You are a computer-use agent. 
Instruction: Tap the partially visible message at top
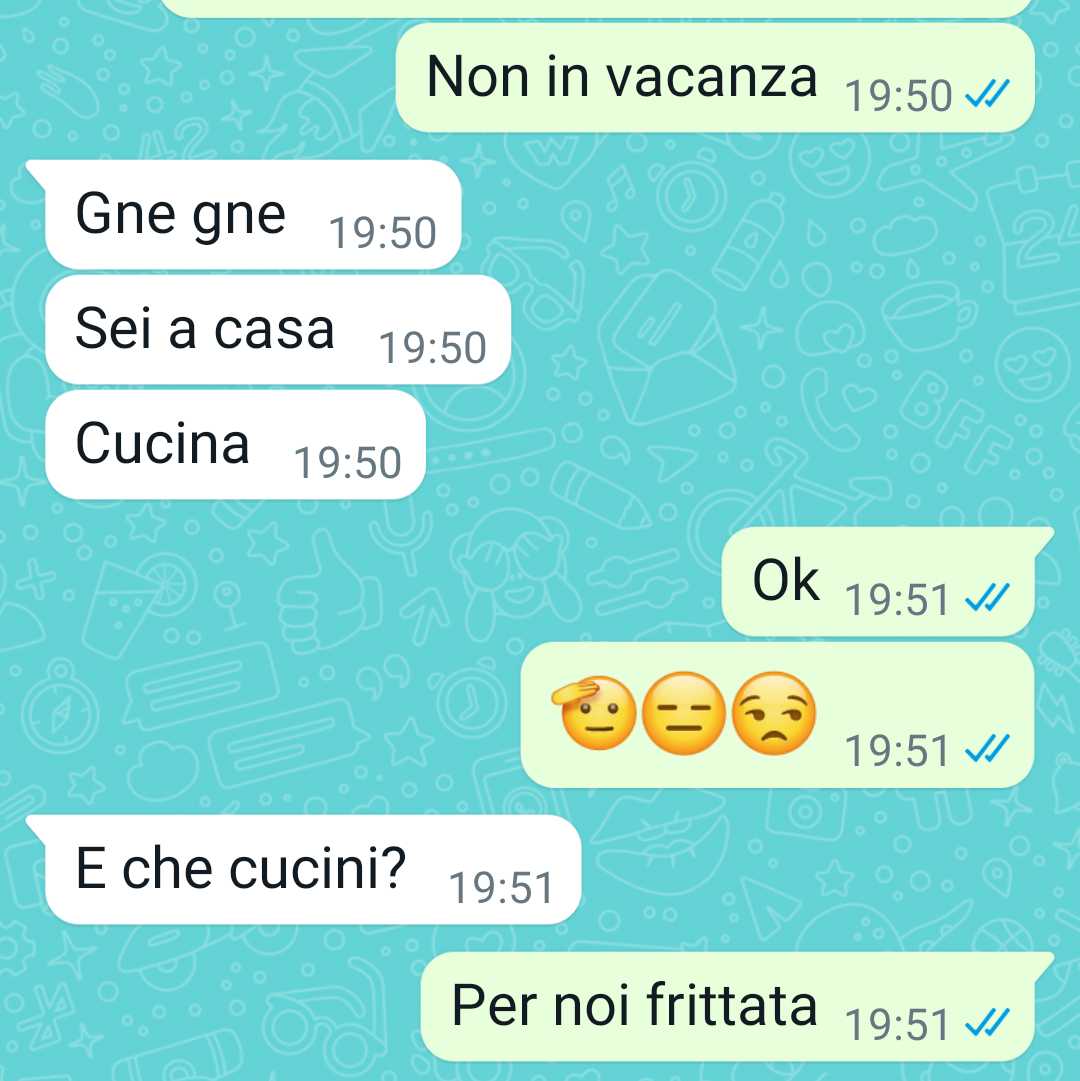pyautogui.click(x=596, y=8)
